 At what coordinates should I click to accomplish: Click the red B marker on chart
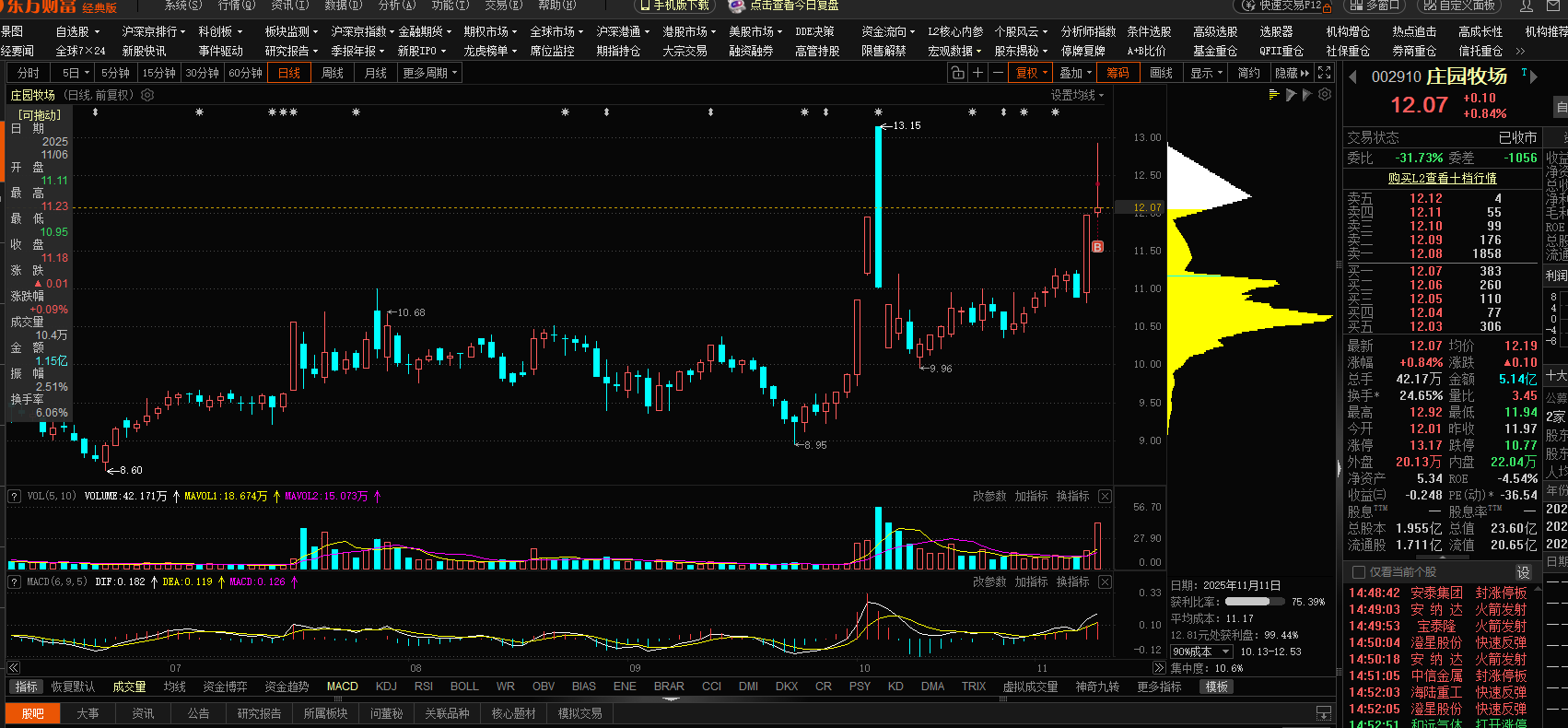pyautogui.click(x=1097, y=246)
